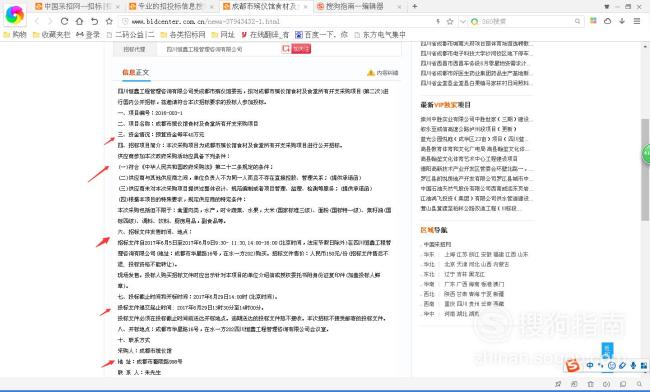Open the 网址 bookmark folder
The width and height of the screenshot is (650, 392).
coord(223,35)
